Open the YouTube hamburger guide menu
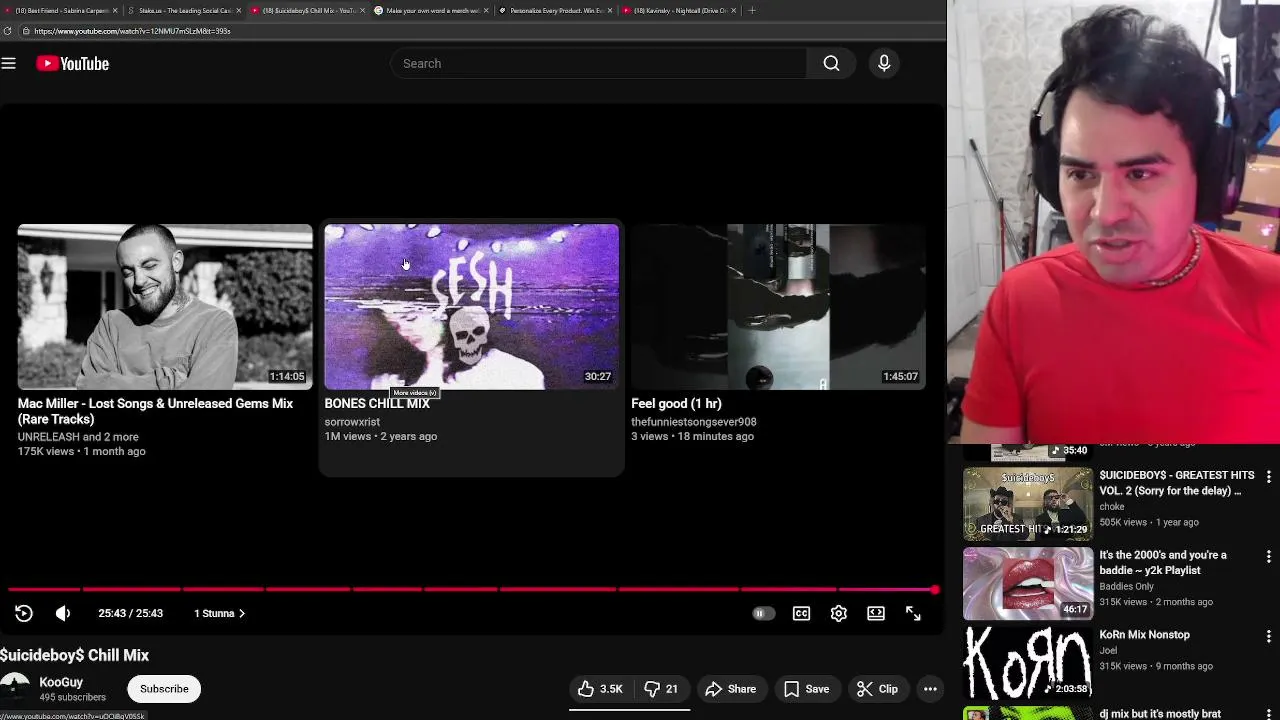This screenshot has height=720, width=1280. click(9, 63)
